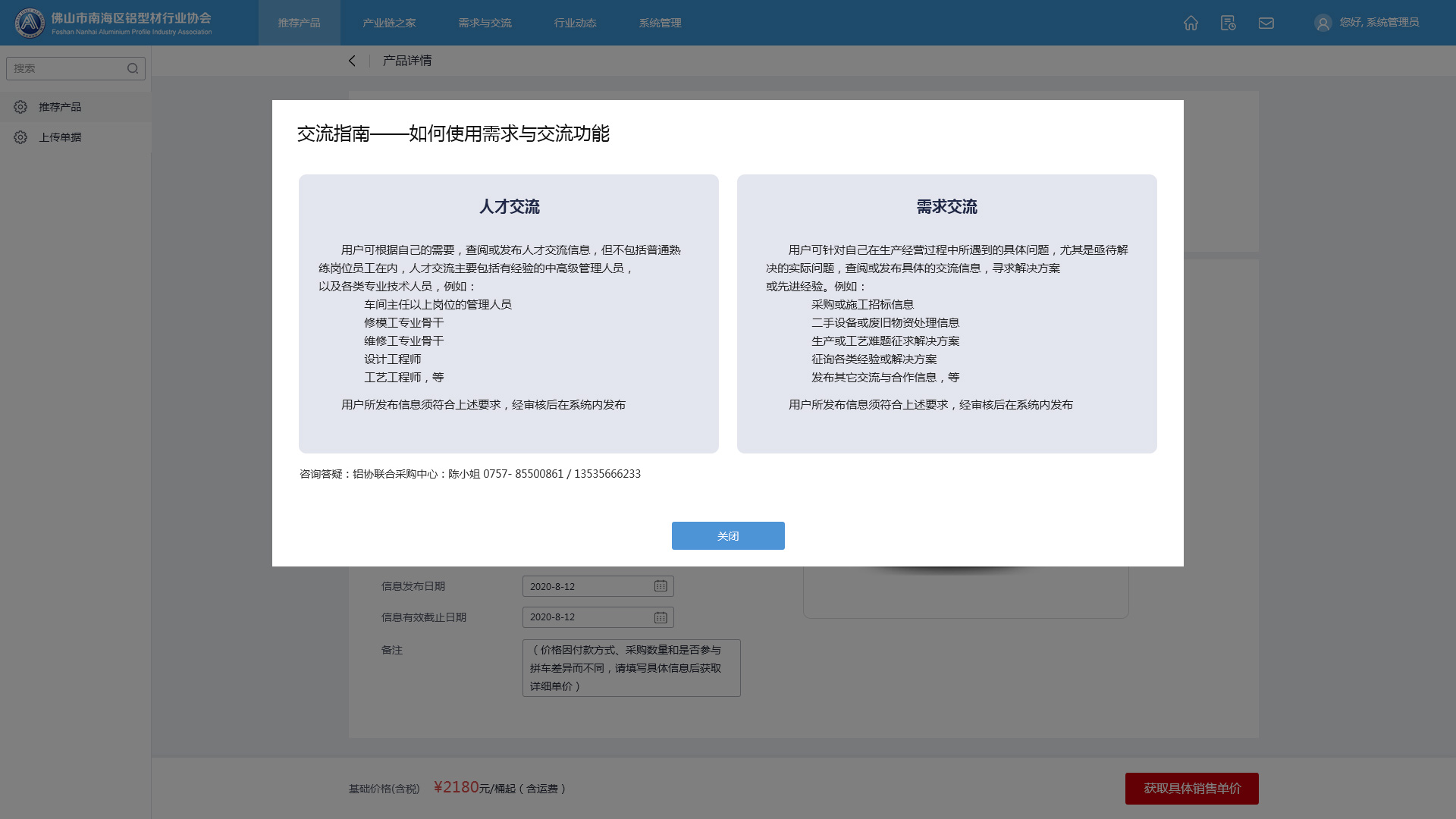
Task: Close the dialog with 关闭 button
Action: 727,535
